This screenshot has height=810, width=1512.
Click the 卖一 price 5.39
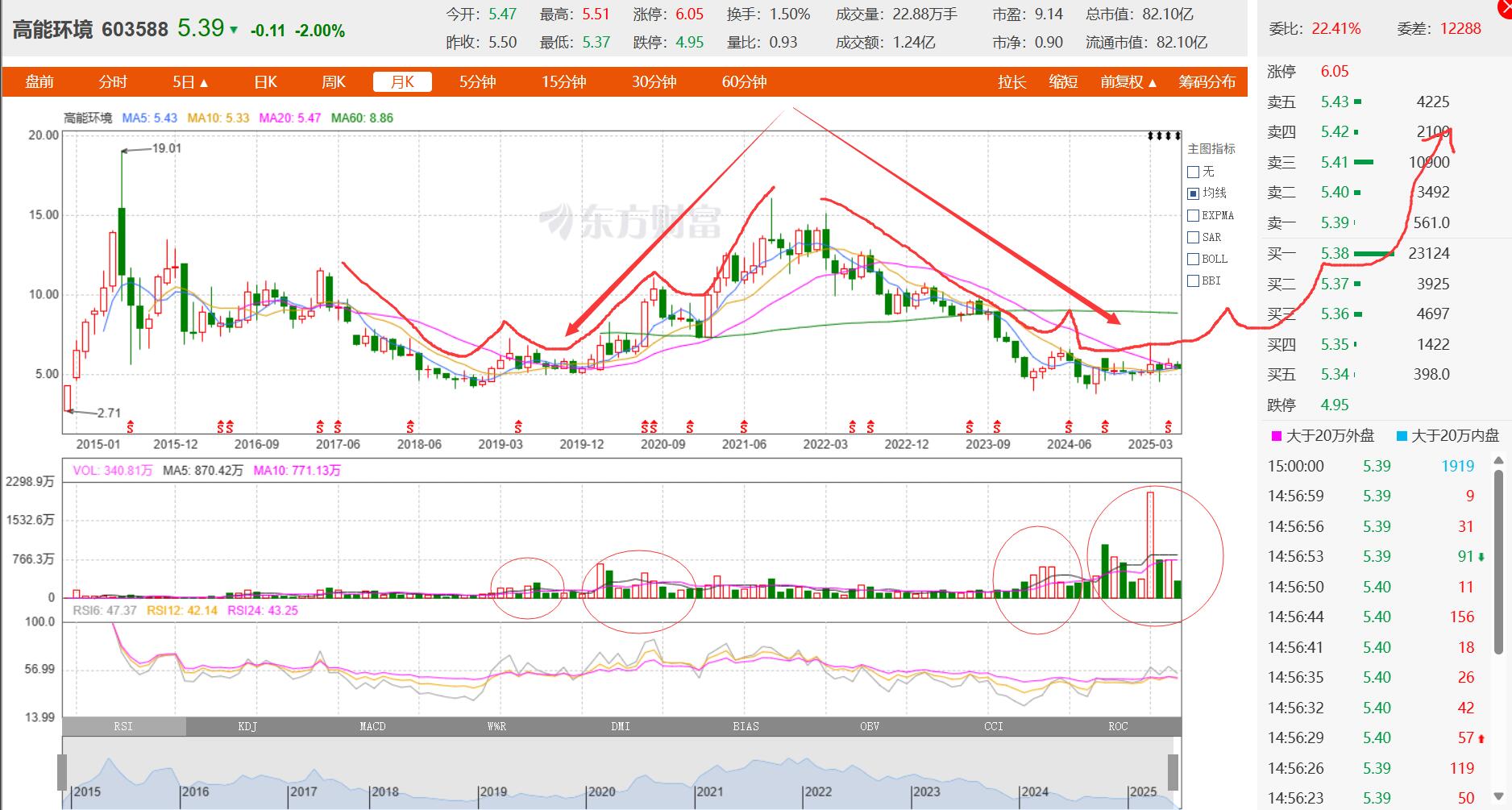click(1335, 222)
